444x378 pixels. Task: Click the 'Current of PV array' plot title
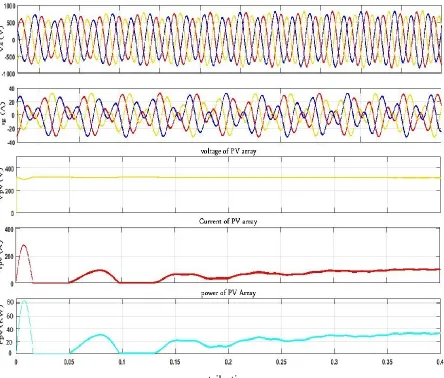click(228, 221)
